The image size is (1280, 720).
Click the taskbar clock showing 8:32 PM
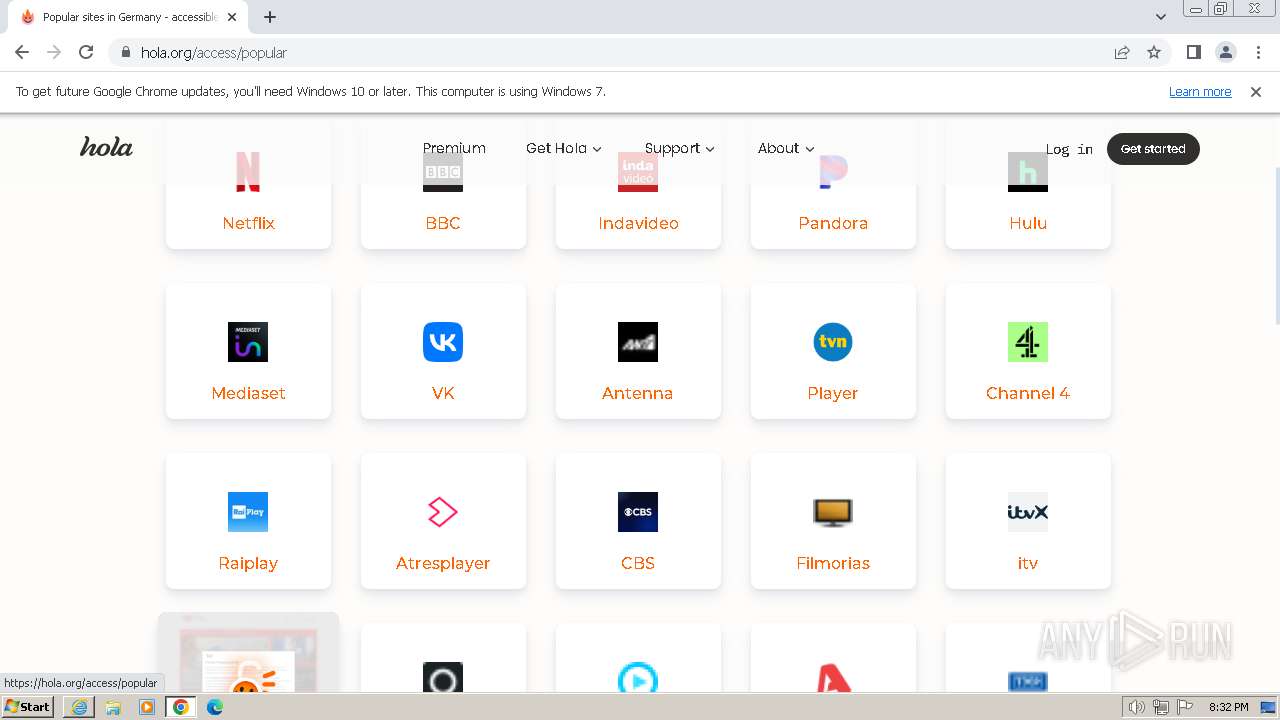(x=1228, y=707)
